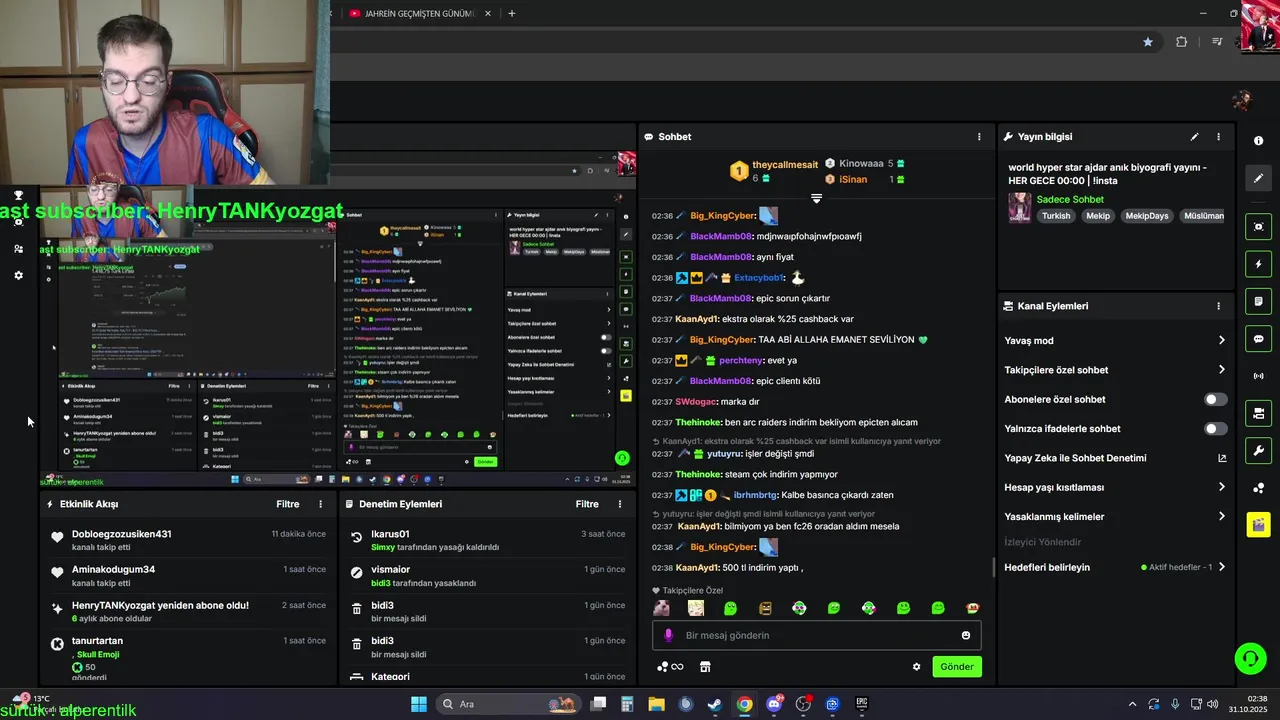The height and width of the screenshot is (720, 1280).
Task: Open Sadece Sohbet category link
Action: [x=1070, y=200]
